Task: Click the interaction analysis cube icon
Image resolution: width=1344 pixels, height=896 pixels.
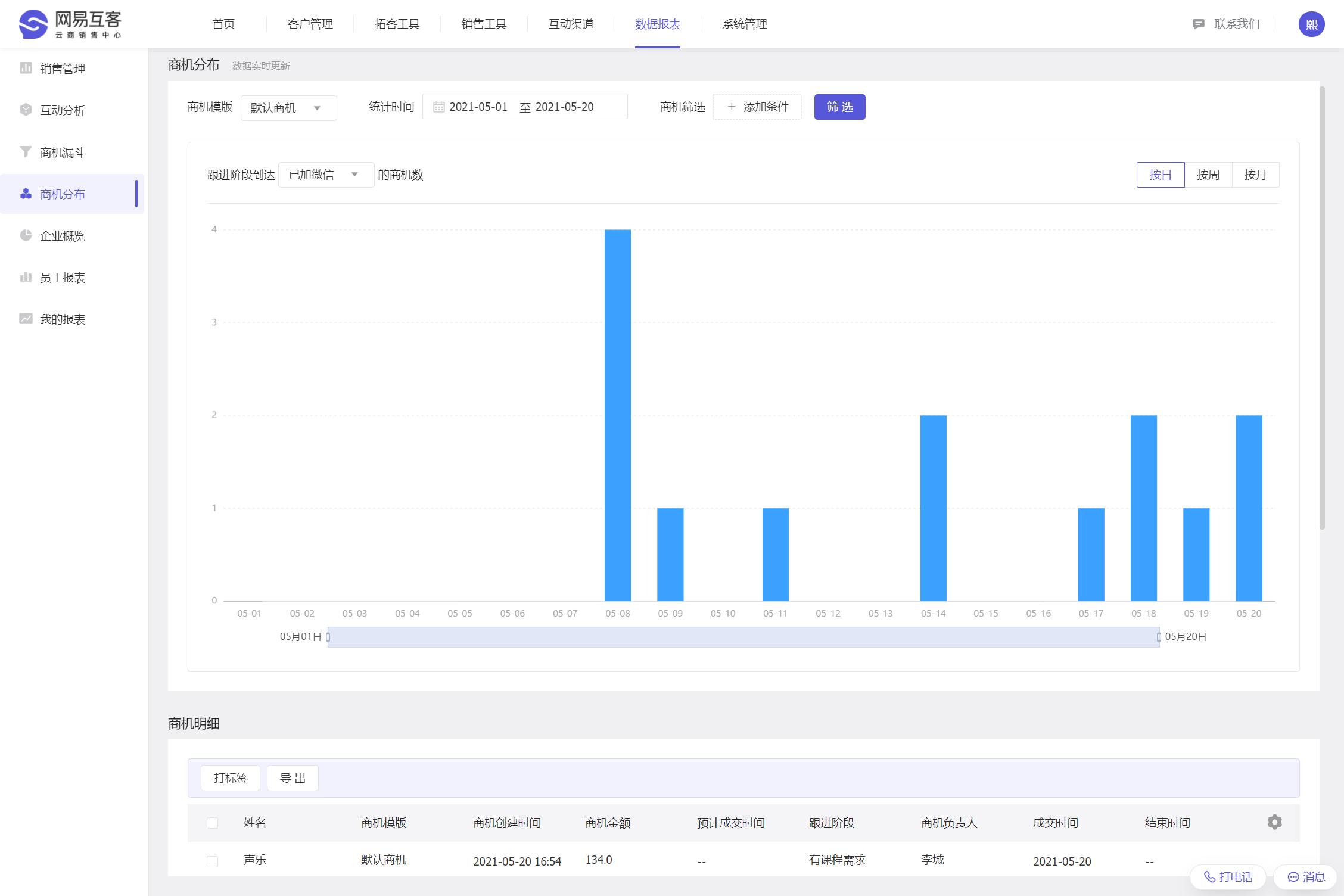Action: pyautogui.click(x=26, y=110)
